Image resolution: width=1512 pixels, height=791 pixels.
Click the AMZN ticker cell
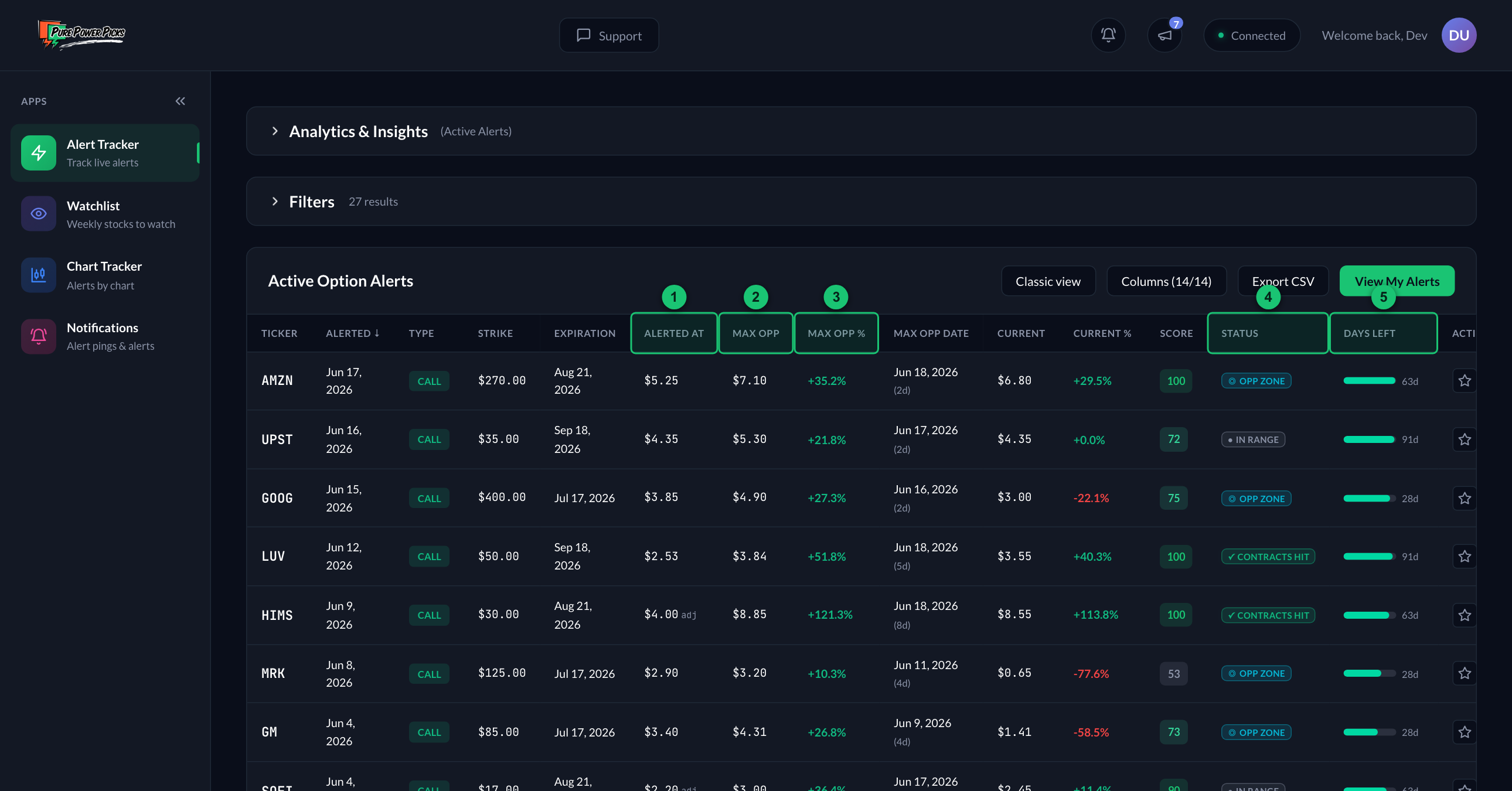click(x=277, y=380)
